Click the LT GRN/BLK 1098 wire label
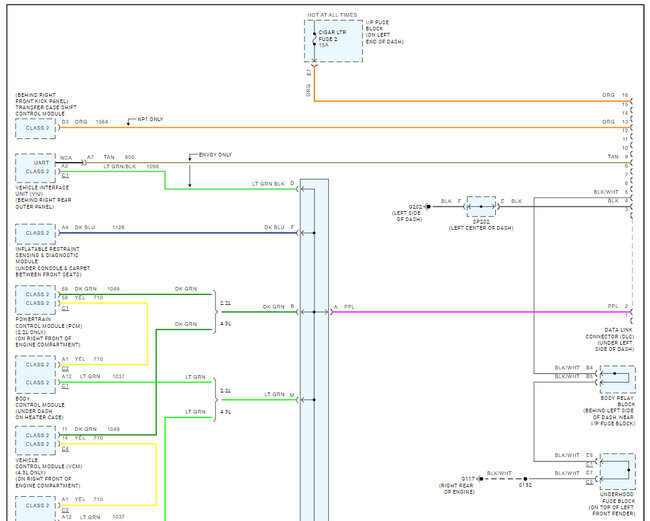This screenshot has width=650, height=521. coord(131,166)
